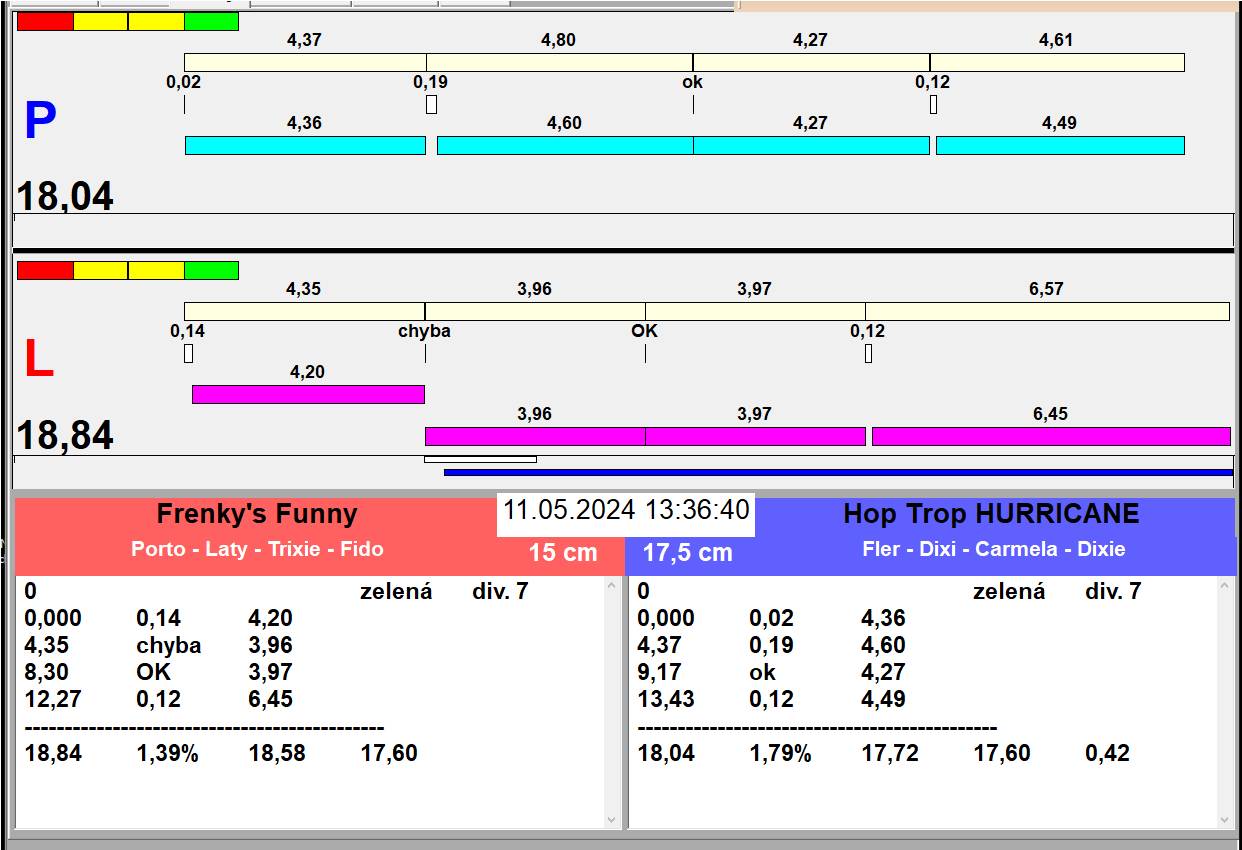The width and height of the screenshot is (1242, 850).
Task: Click the green start light in lane L
Action: 211,271
